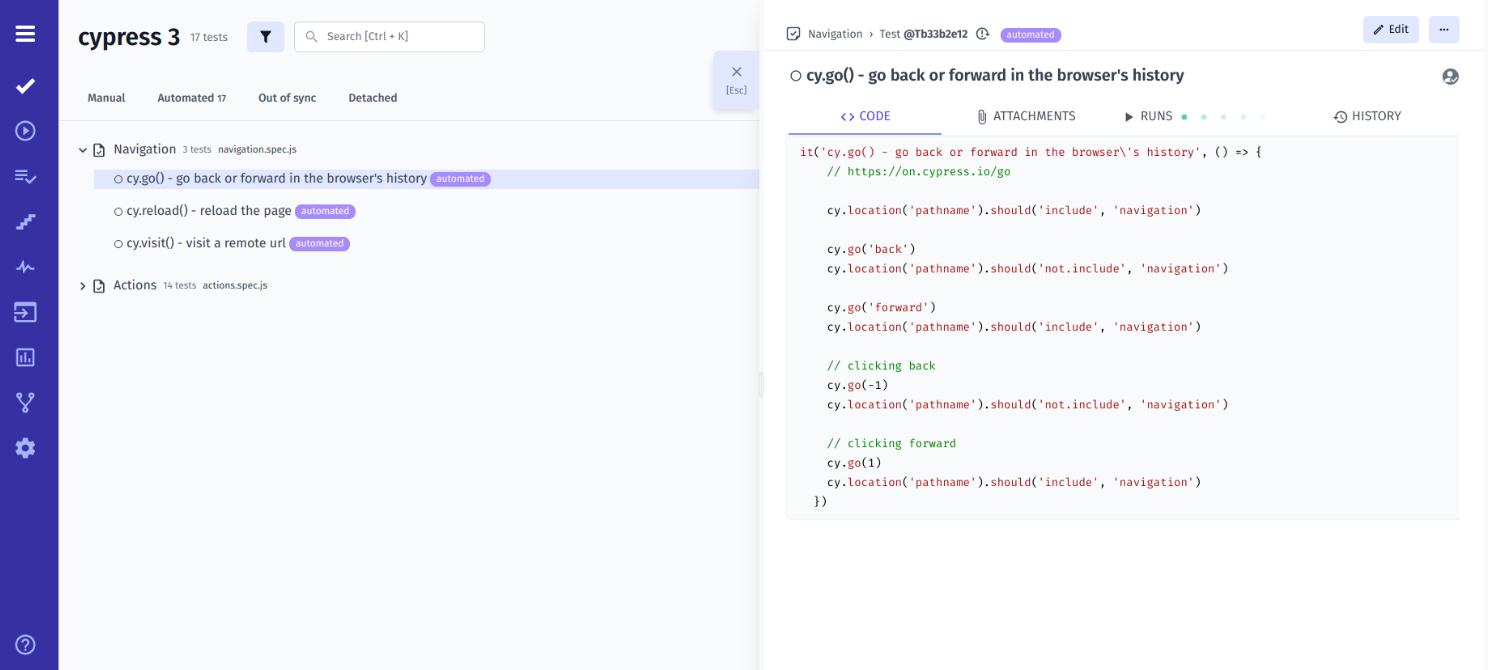This screenshot has width=1488, height=670.
Task: Open the Test Plans list icon
Action: tap(25, 176)
